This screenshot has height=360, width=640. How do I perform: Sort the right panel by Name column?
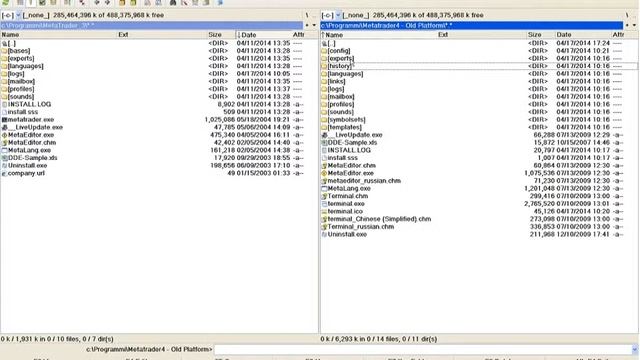tap(378, 35)
